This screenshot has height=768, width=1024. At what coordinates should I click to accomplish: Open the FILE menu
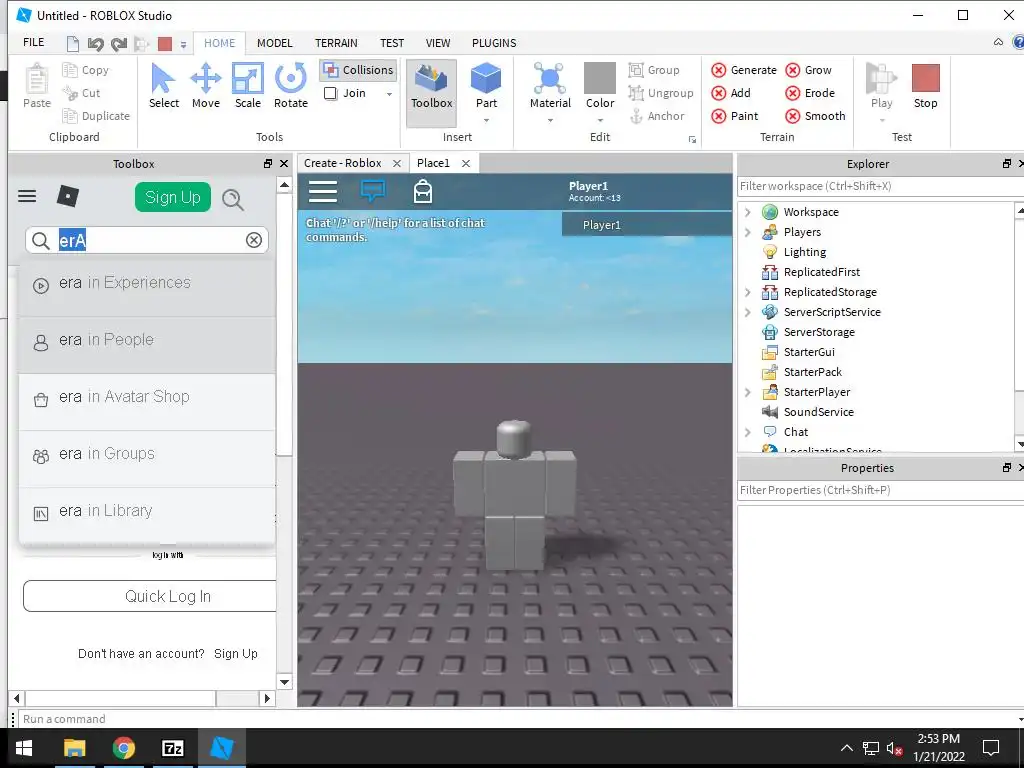[33, 42]
